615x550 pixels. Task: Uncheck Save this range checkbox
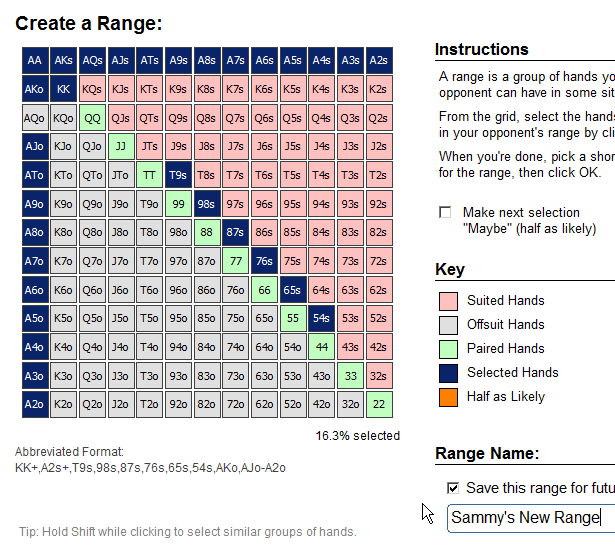453,488
